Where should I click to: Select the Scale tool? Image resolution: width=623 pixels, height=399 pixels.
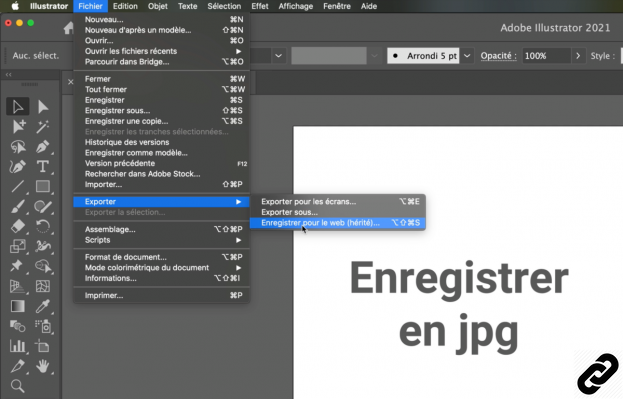pos(17,246)
